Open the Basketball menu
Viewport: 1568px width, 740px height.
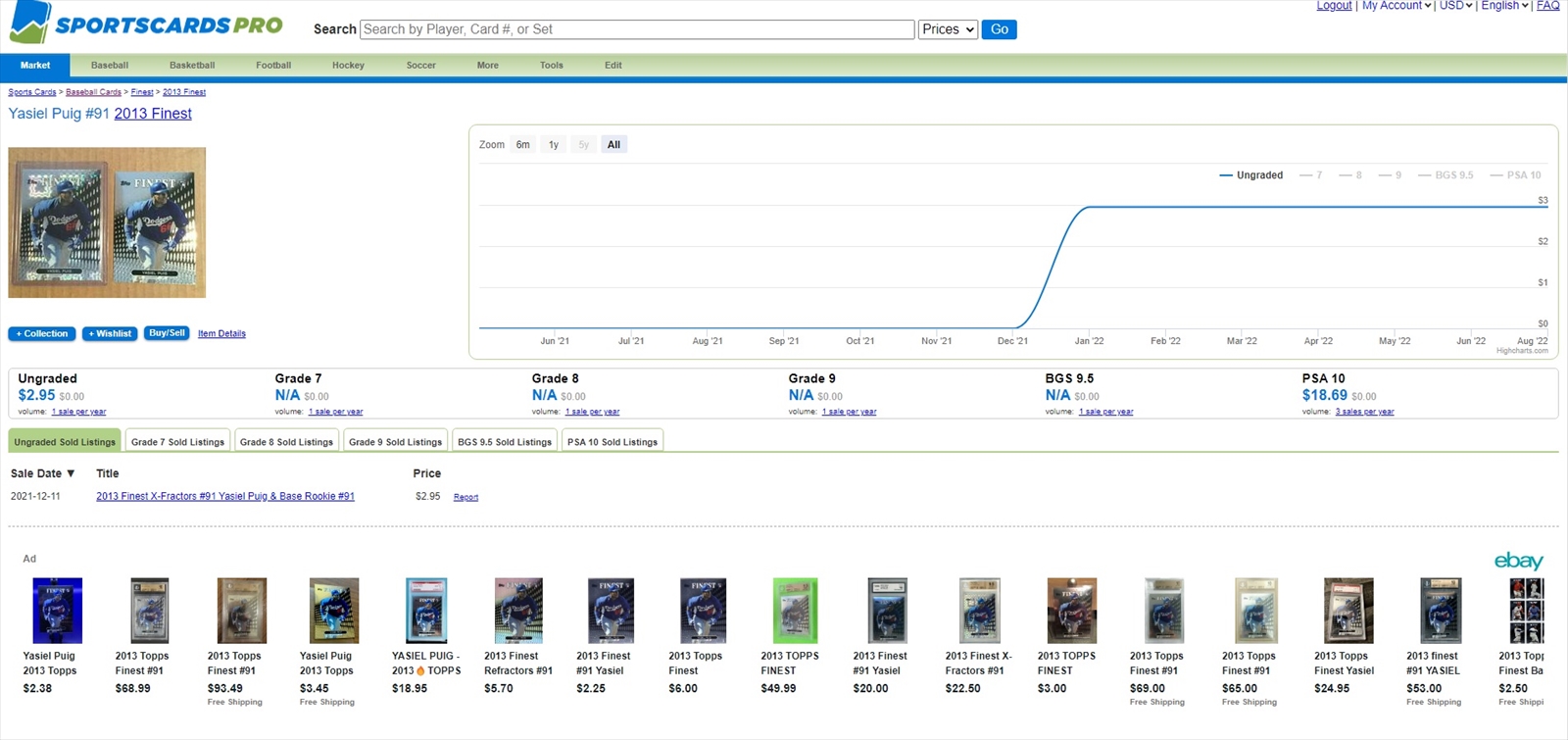[x=192, y=66]
